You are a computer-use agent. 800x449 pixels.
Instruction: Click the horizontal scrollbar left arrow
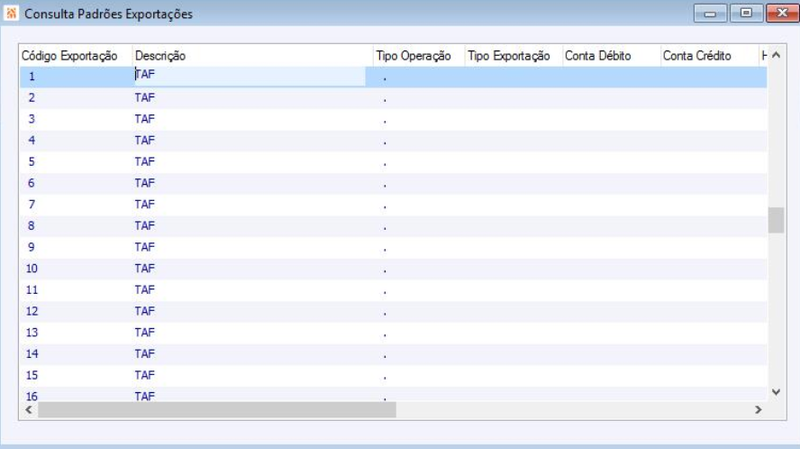pyautogui.click(x=29, y=410)
